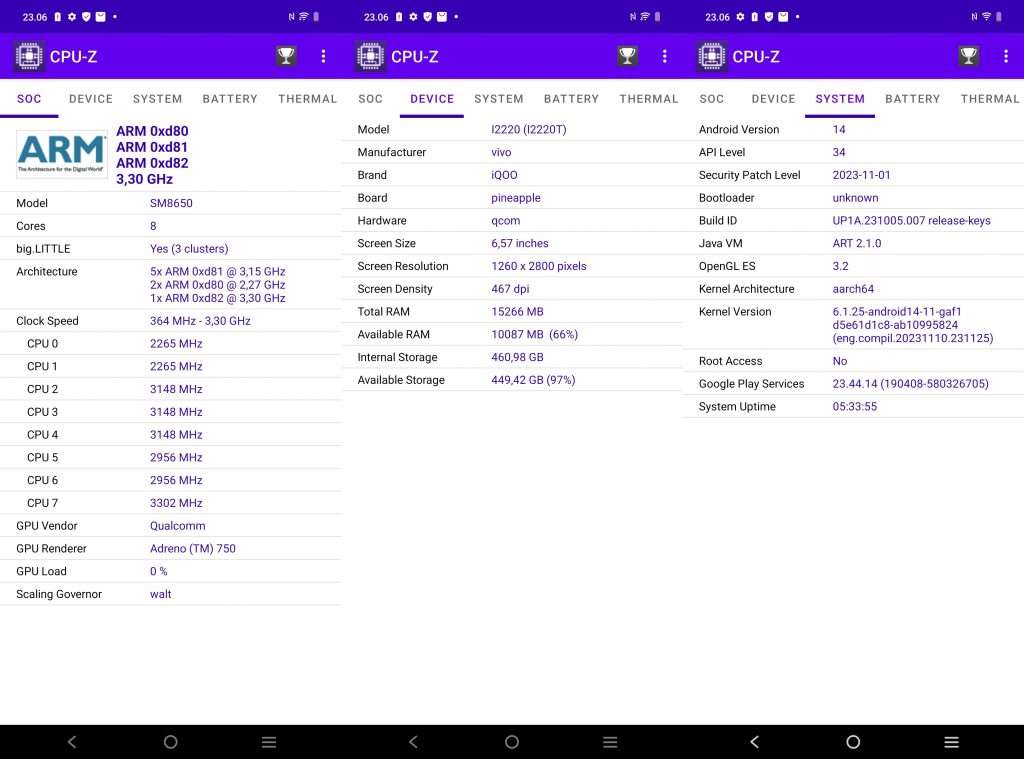Viewport: 1024px width, 759px height.
Task: Tap the battery status icon on SYSTEM screen
Action: pyautogui.click(x=999, y=17)
